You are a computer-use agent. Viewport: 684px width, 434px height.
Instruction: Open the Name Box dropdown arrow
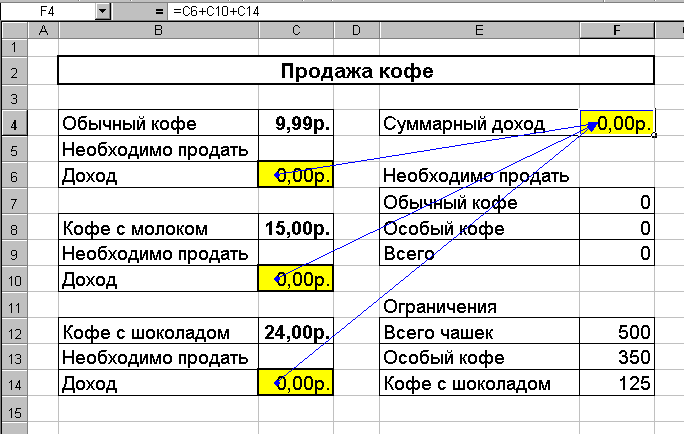tap(103, 11)
